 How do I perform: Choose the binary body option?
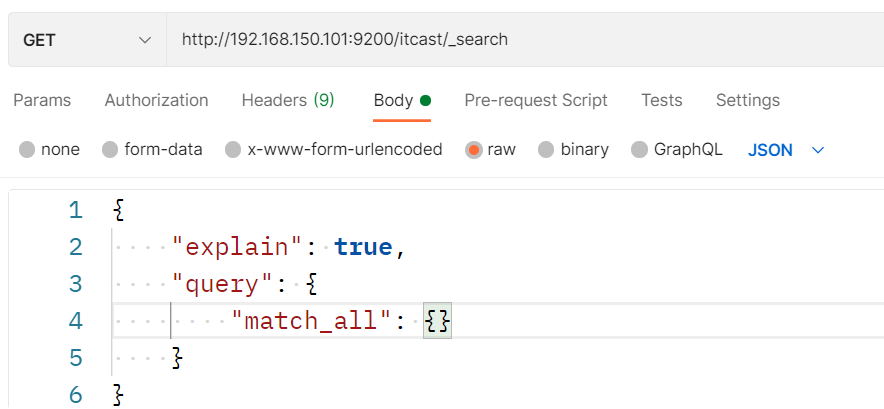click(546, 150)
